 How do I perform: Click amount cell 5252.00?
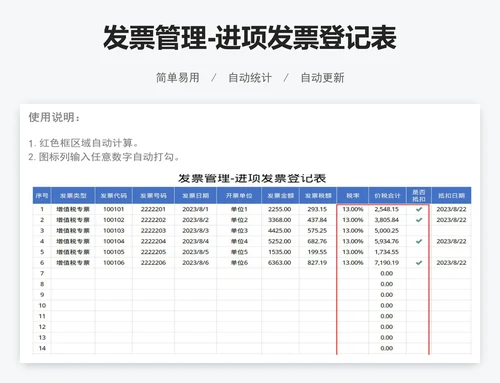coord(280,241)
